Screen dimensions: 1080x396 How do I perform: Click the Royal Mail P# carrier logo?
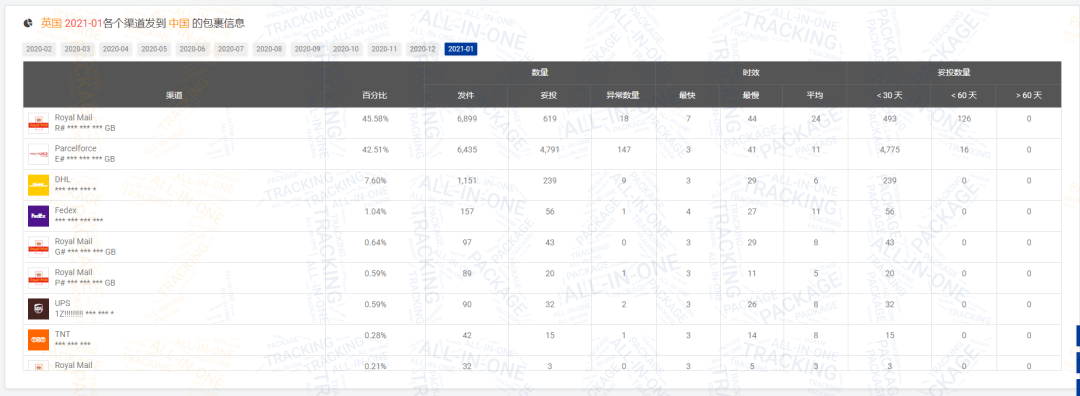39,278
